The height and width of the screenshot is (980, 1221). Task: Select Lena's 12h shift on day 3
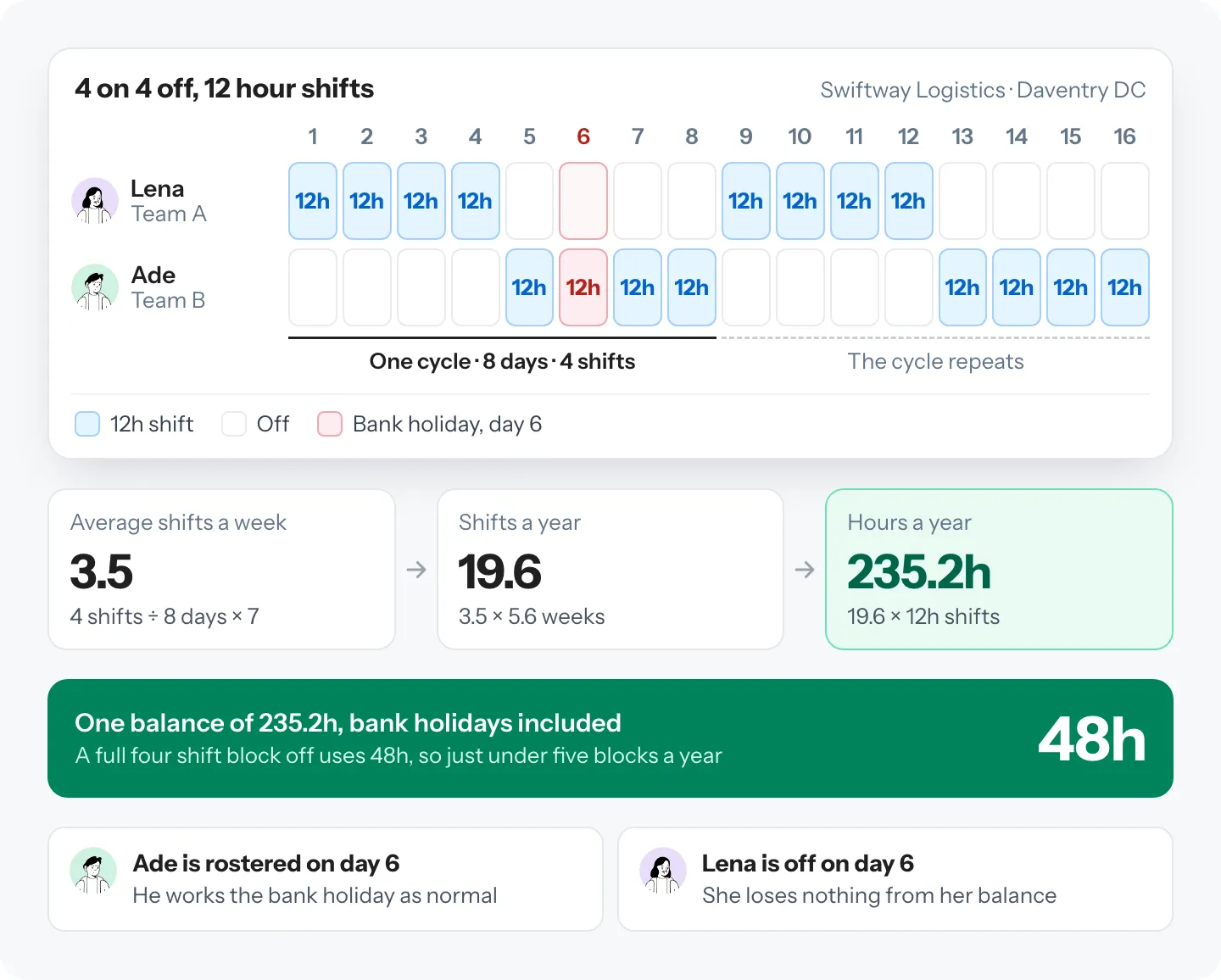click(421, 201)
